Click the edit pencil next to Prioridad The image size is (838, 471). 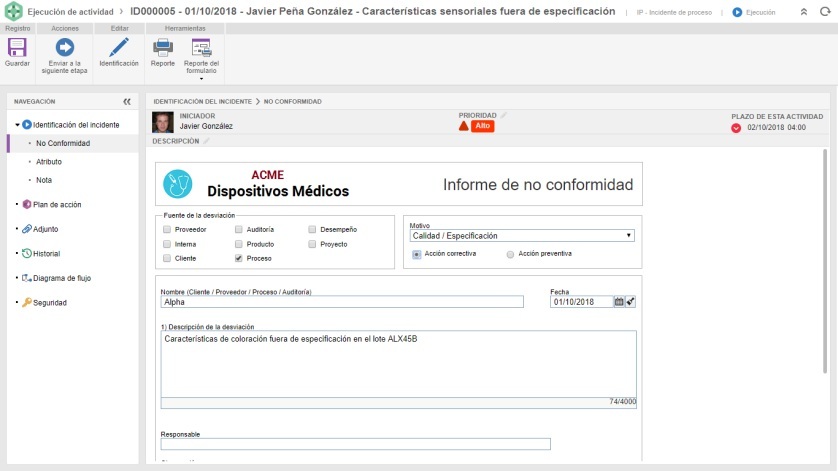pos(504,115)
